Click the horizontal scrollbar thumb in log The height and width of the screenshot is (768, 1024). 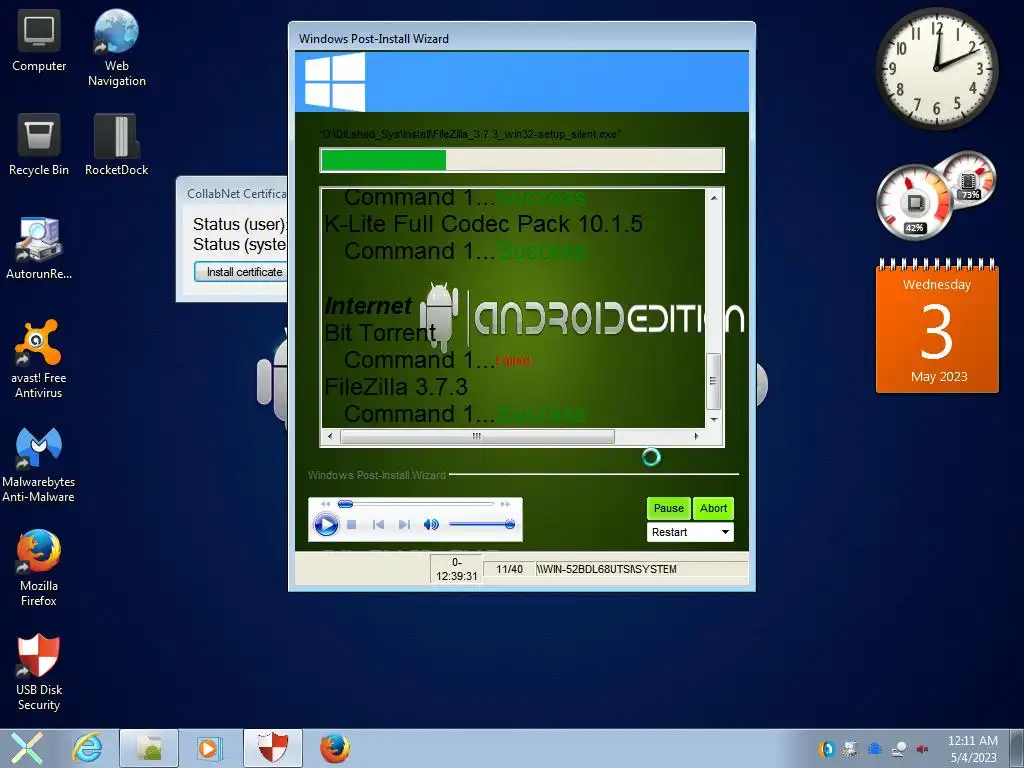477,436
